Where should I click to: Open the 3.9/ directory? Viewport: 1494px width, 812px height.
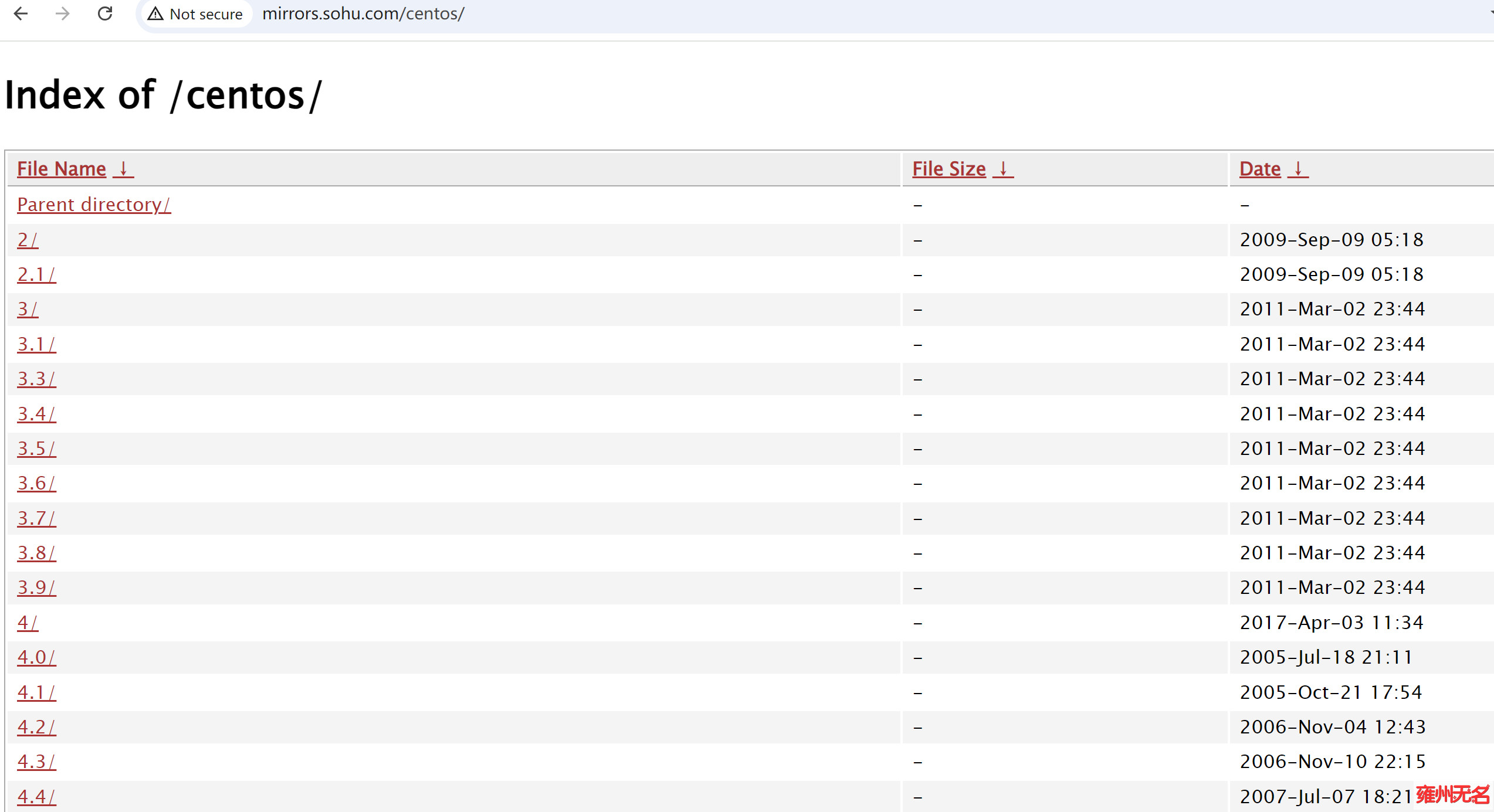pyautogui.click(x=36, y=587)
